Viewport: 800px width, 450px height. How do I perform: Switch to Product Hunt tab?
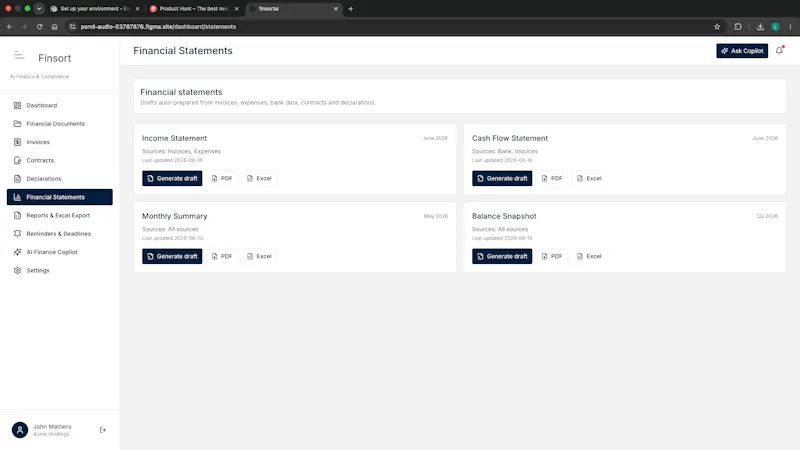click(x=193, y=9)
